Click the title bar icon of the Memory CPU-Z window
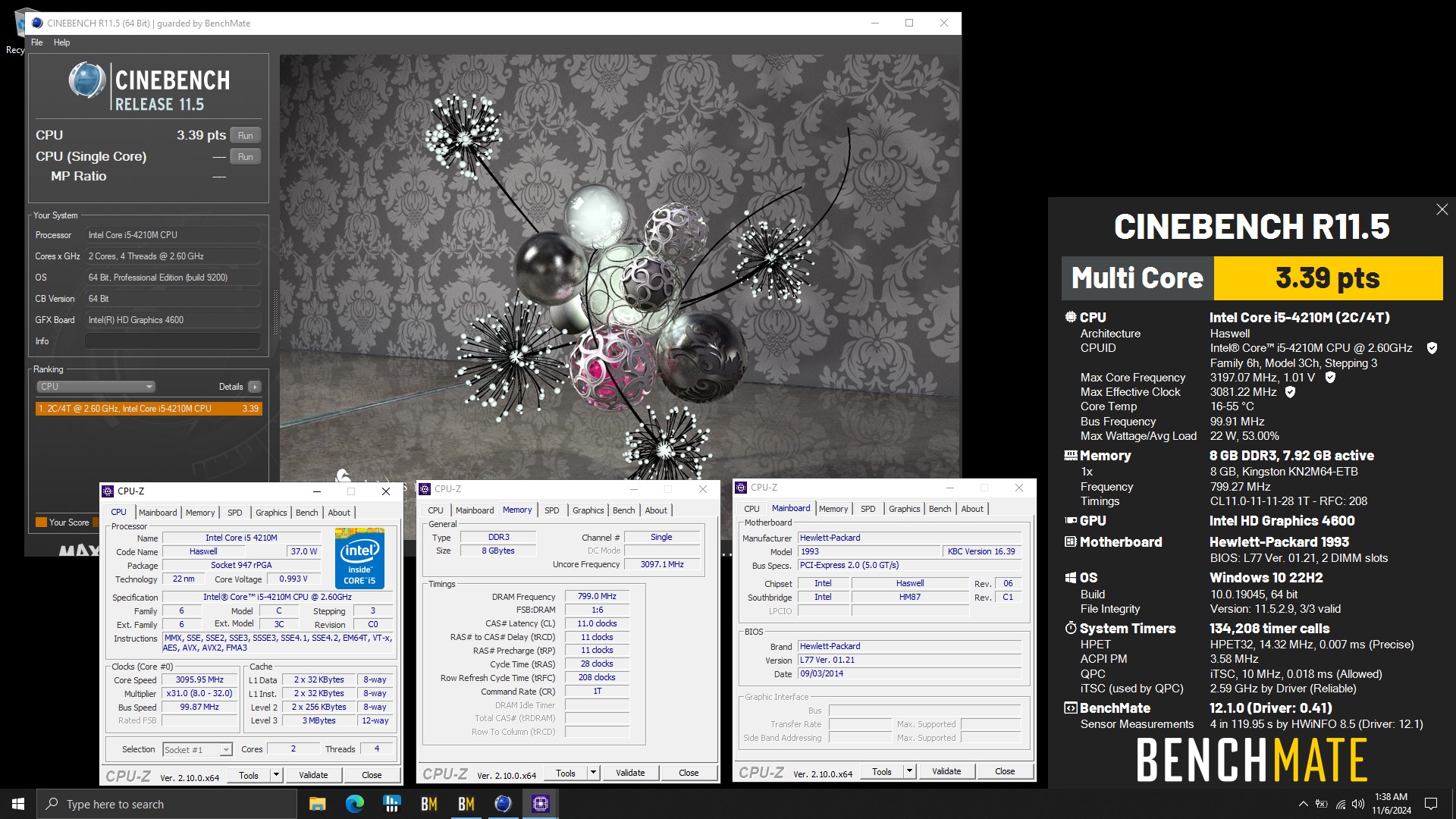 coord(425,489)
